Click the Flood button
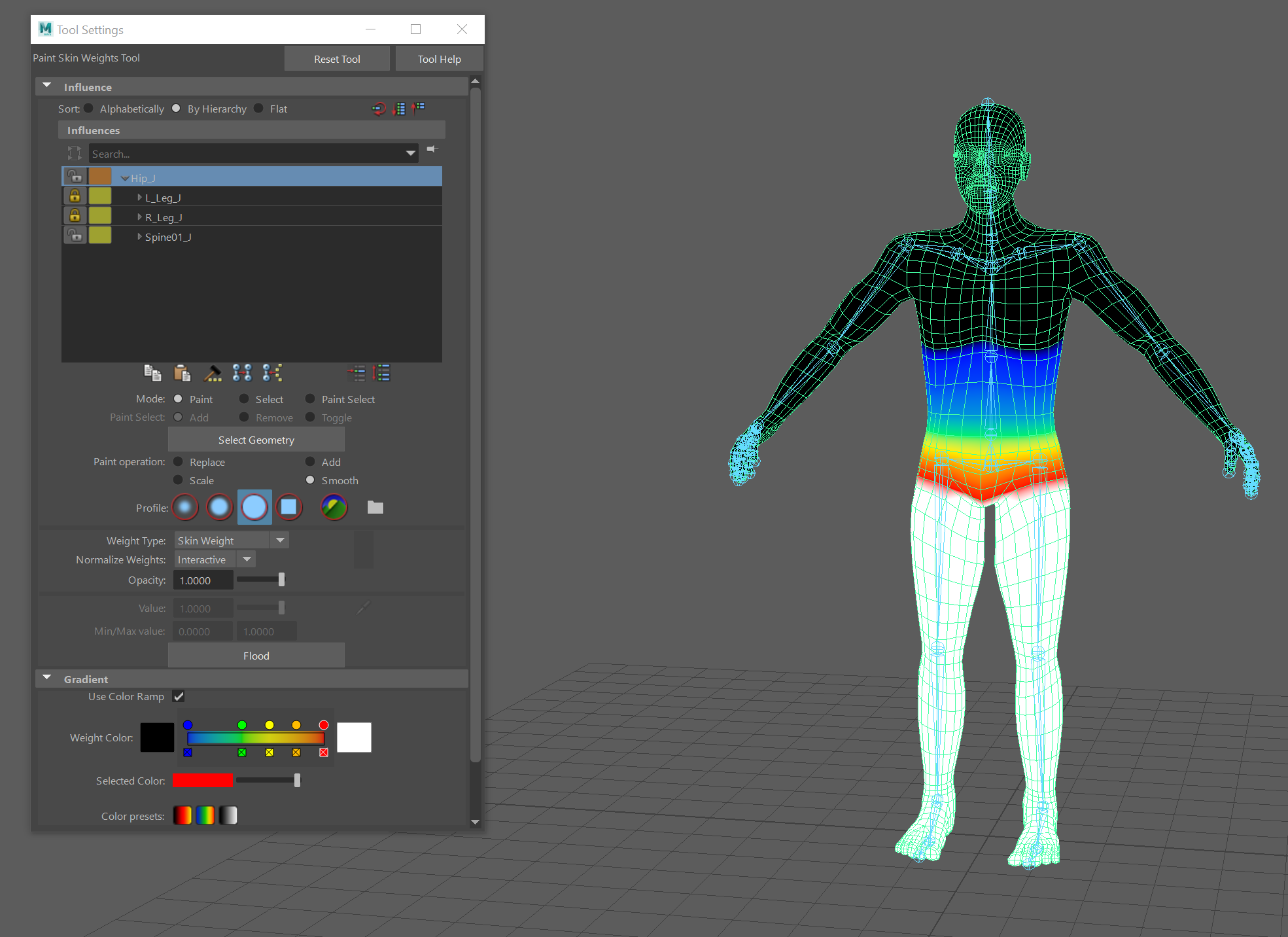1288x937 pixels. 256,656
